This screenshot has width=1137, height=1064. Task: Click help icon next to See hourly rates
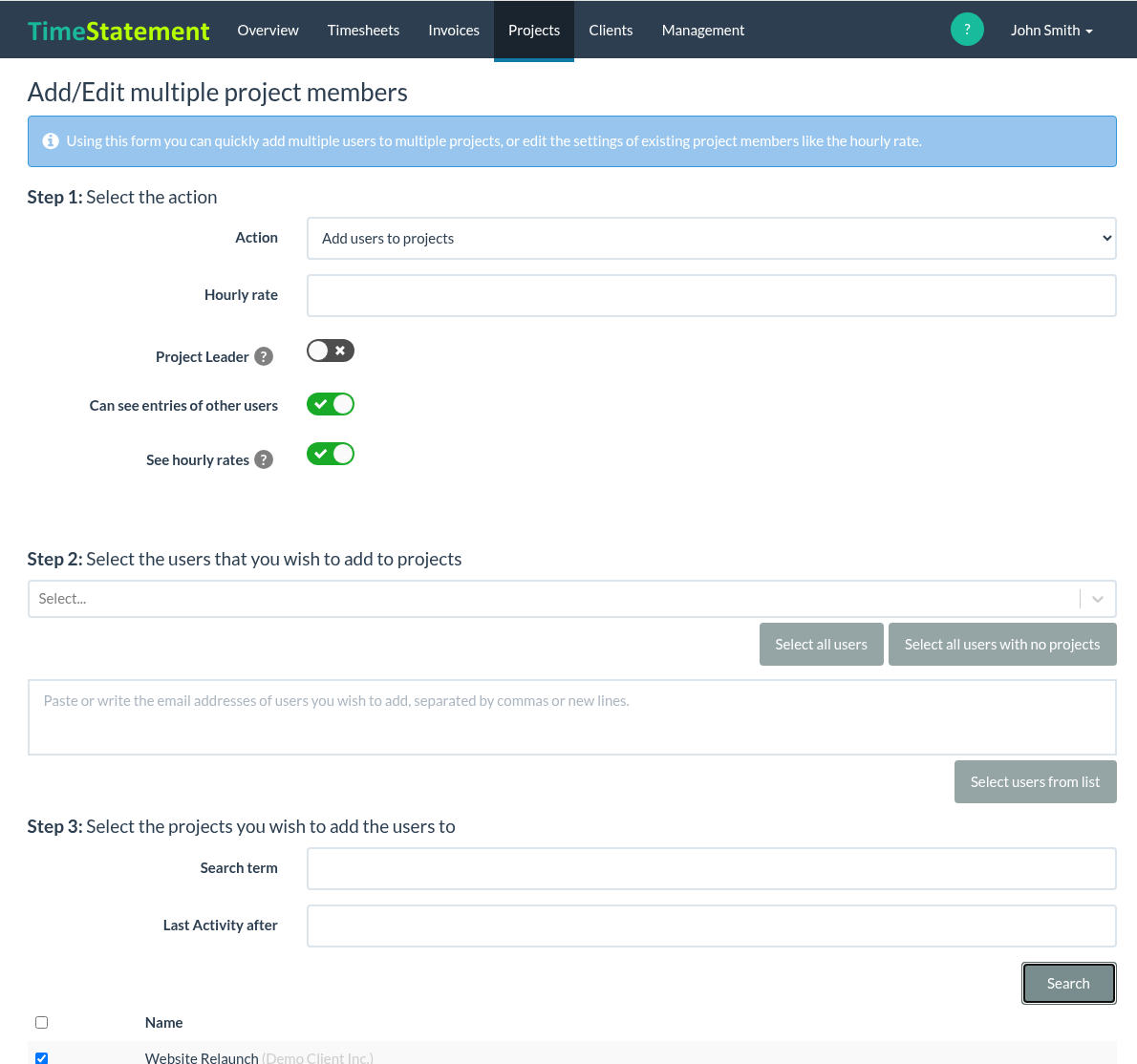(264, 459)
